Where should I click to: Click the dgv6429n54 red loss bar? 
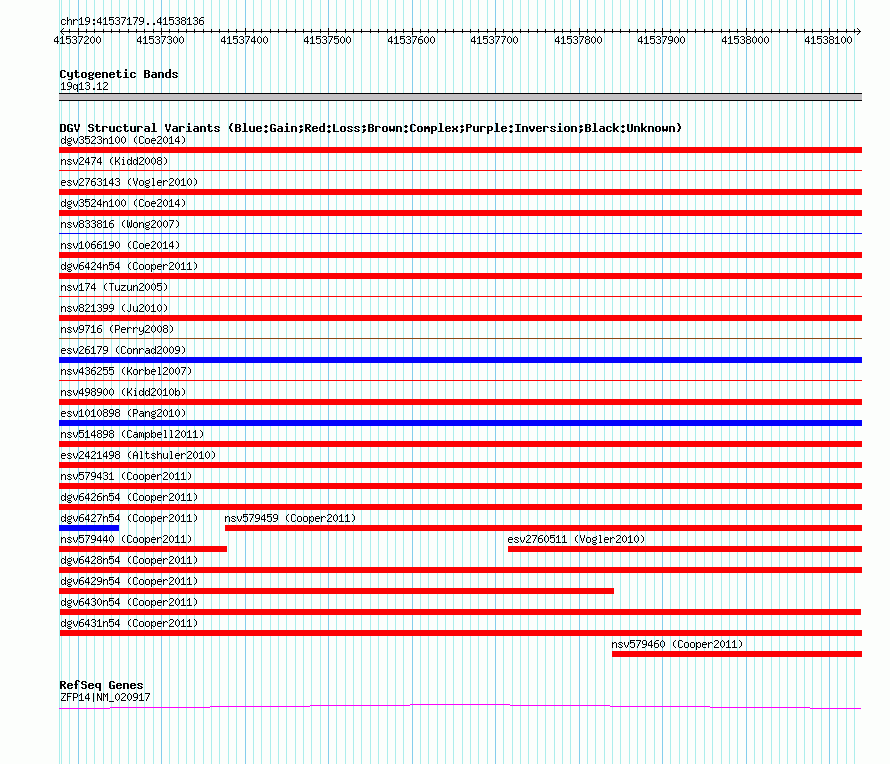pyautogui.click(x=337, y=591)
